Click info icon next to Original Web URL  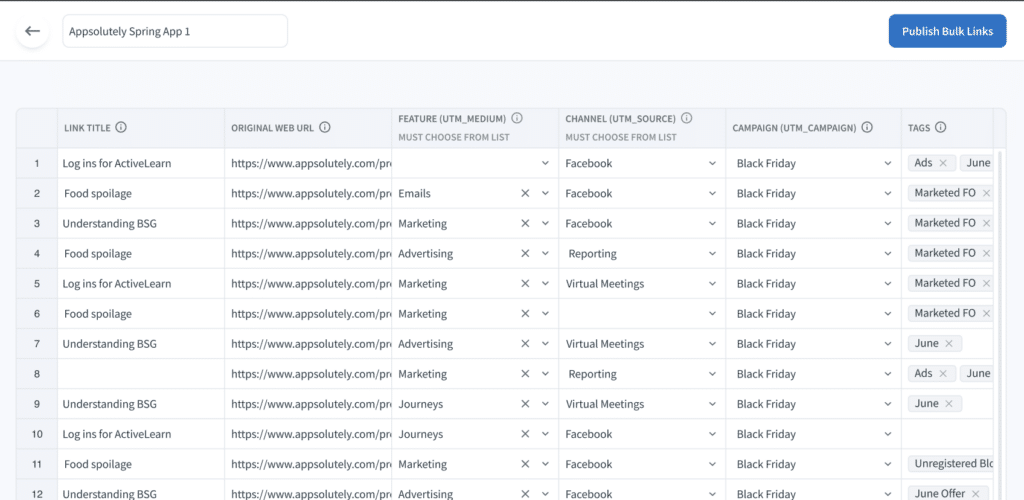[325, 127]
